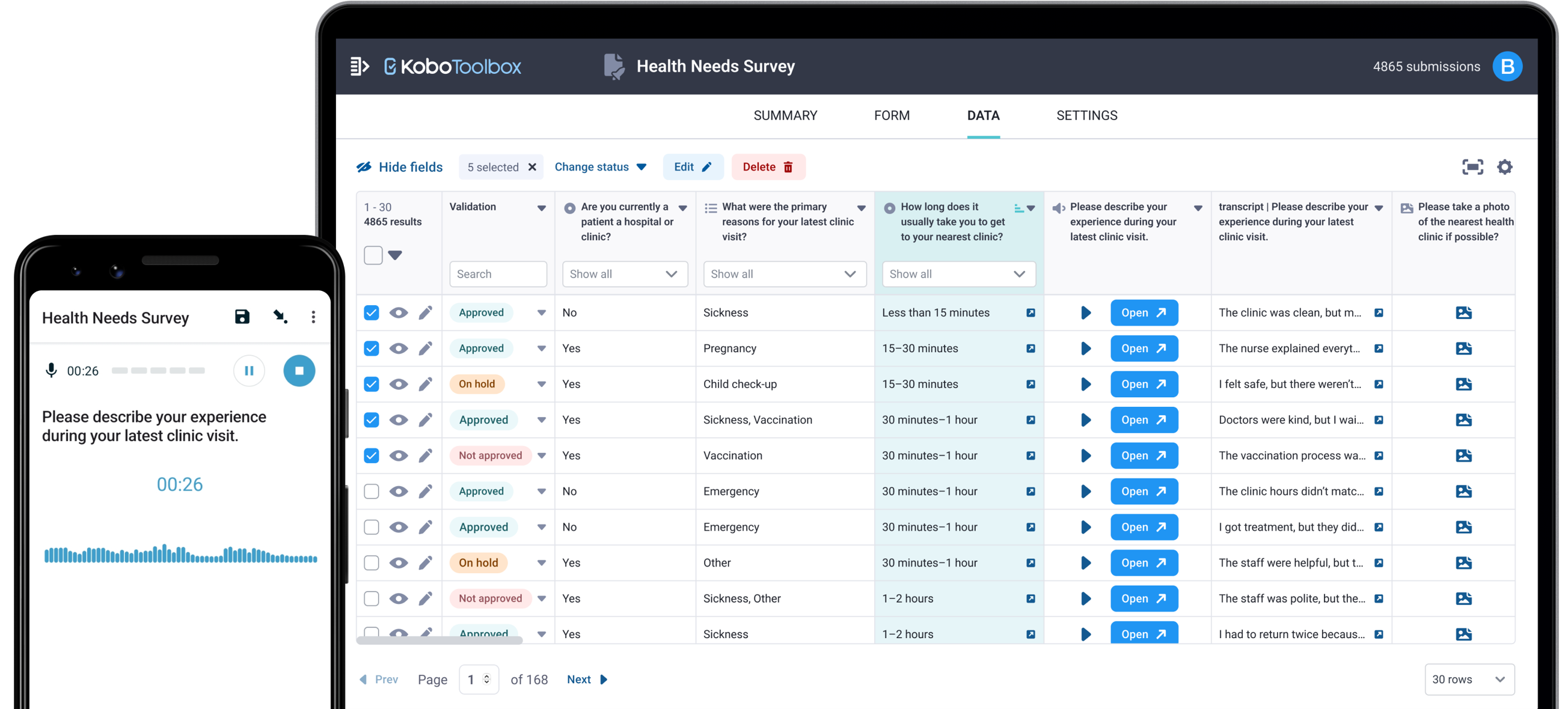This screenshot has height=709, width=1568.
Task: Click the save icon on phone form
Action: click(x=242, y=317)
